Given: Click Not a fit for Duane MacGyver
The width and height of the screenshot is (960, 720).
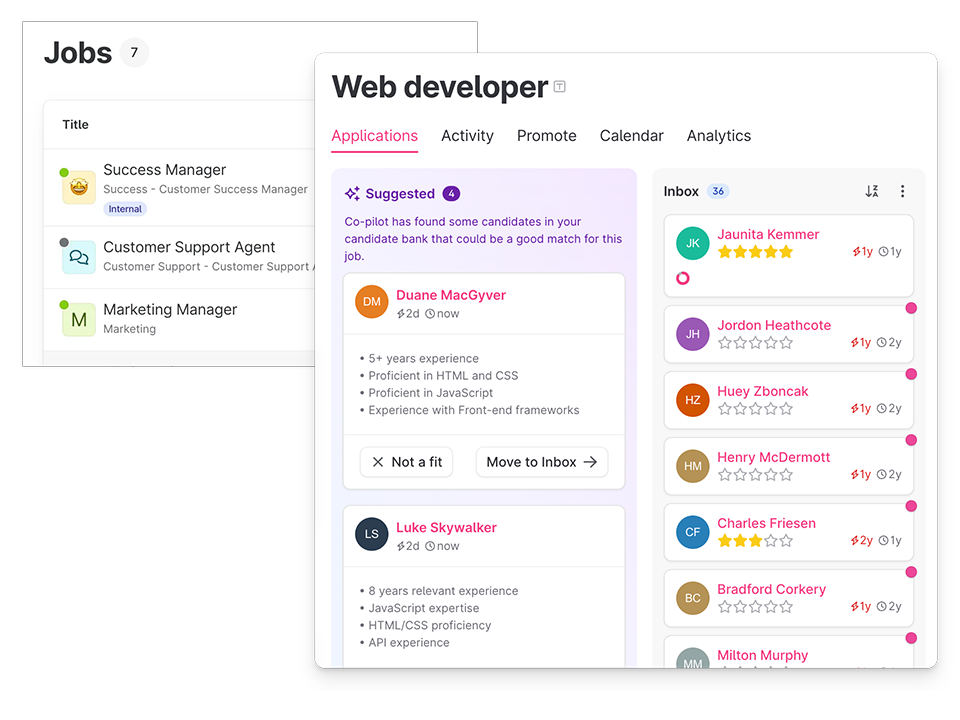Looking at the screenshot, I should [406, 462].
